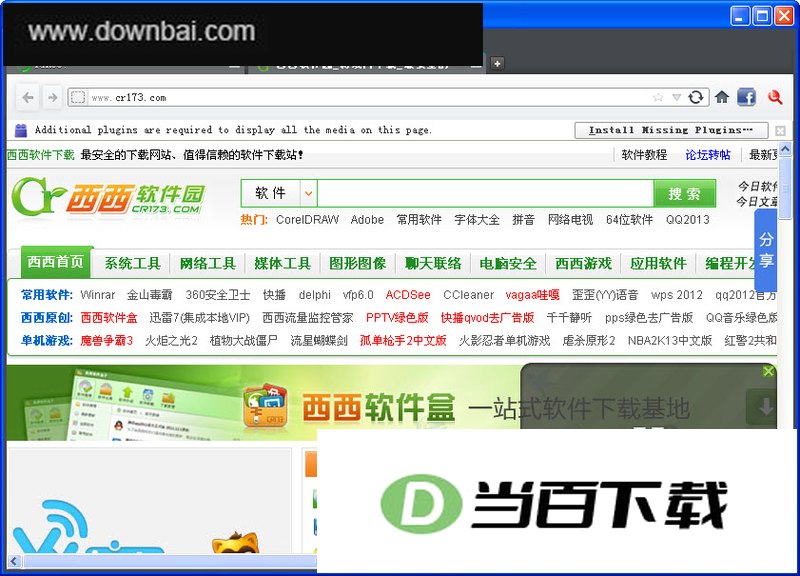Open the Winrar link

97,295
